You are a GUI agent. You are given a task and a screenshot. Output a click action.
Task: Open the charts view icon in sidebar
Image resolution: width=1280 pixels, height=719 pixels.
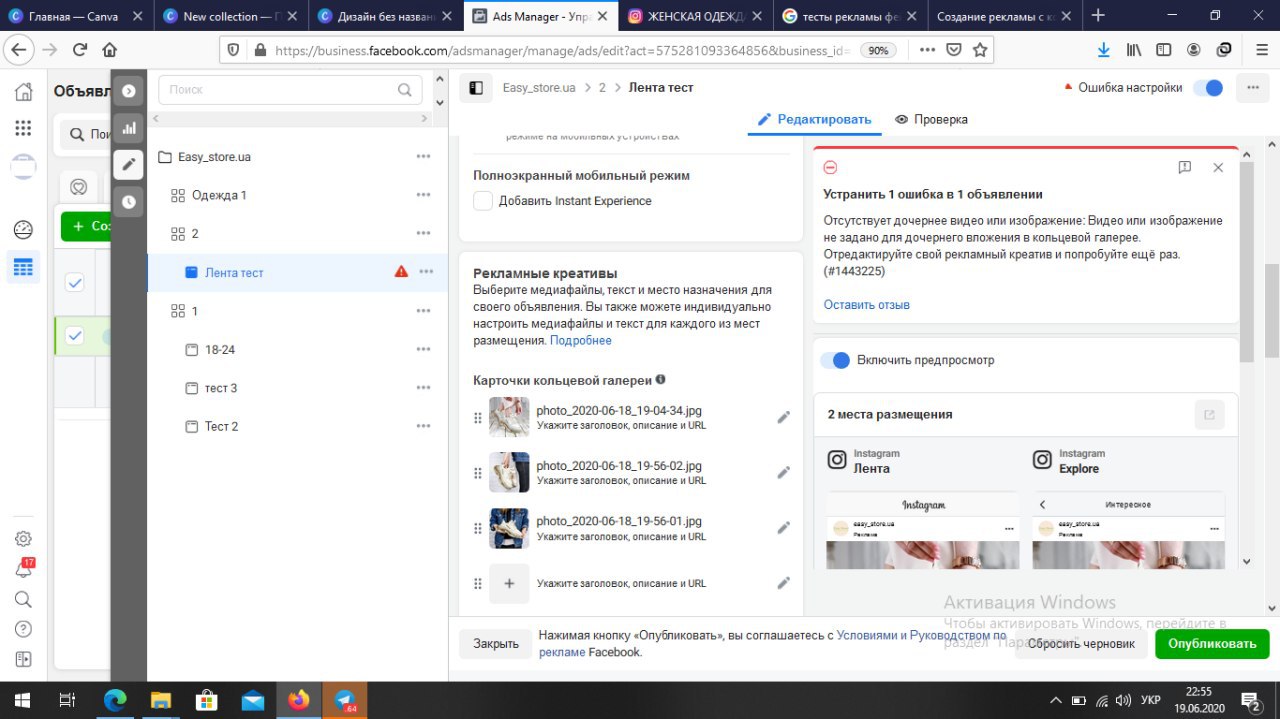(128, 128)
